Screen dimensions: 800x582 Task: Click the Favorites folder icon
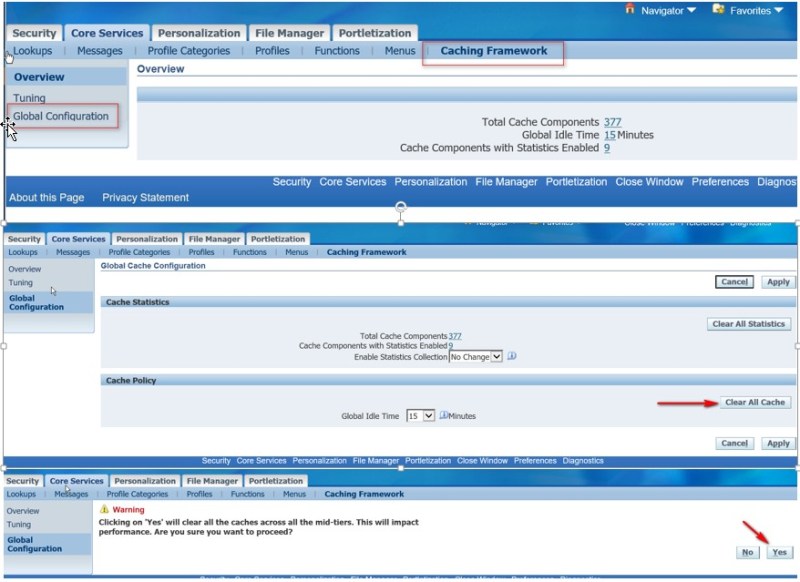click(718, 9)
